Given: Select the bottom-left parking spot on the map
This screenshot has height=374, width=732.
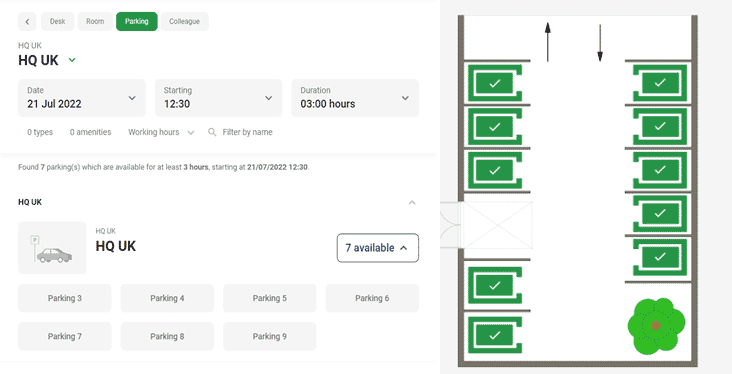Looking at the screenshot, I should click(495, 335).
